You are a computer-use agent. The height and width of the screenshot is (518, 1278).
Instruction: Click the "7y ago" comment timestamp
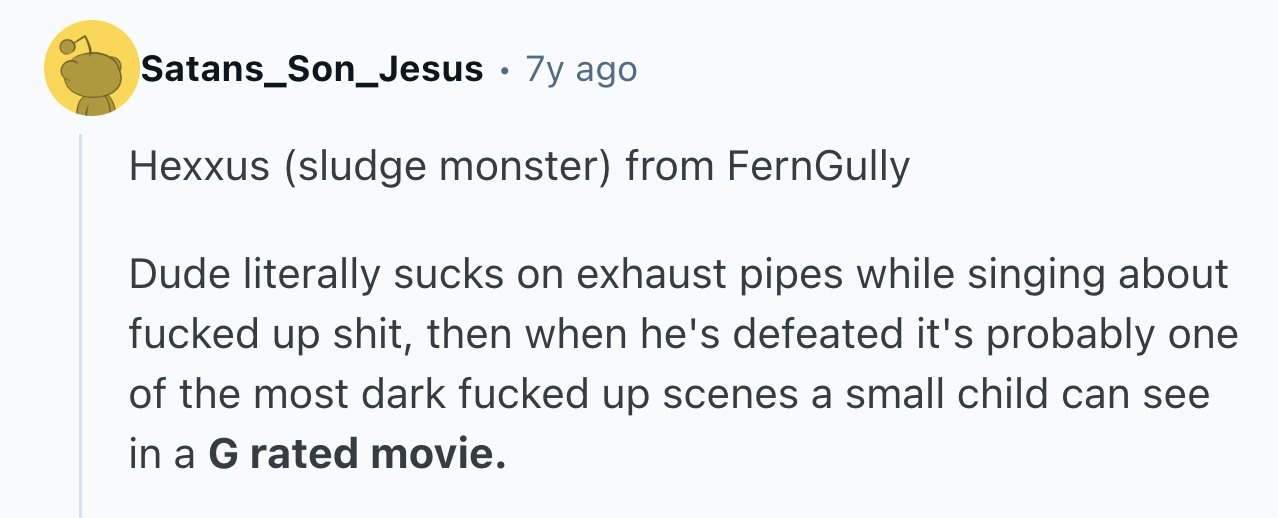point(581,70)
